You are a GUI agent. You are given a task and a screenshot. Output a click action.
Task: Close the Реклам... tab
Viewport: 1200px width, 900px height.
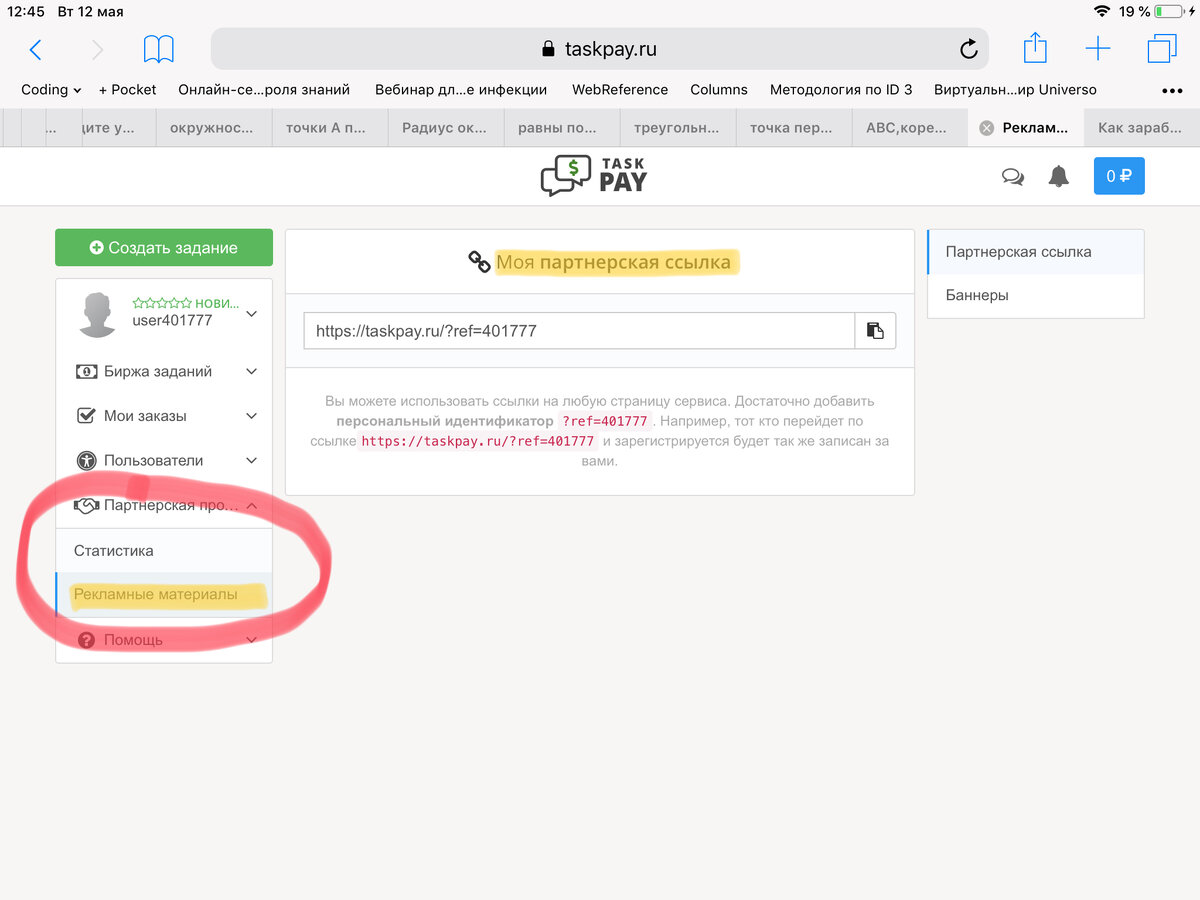(986, 128)
